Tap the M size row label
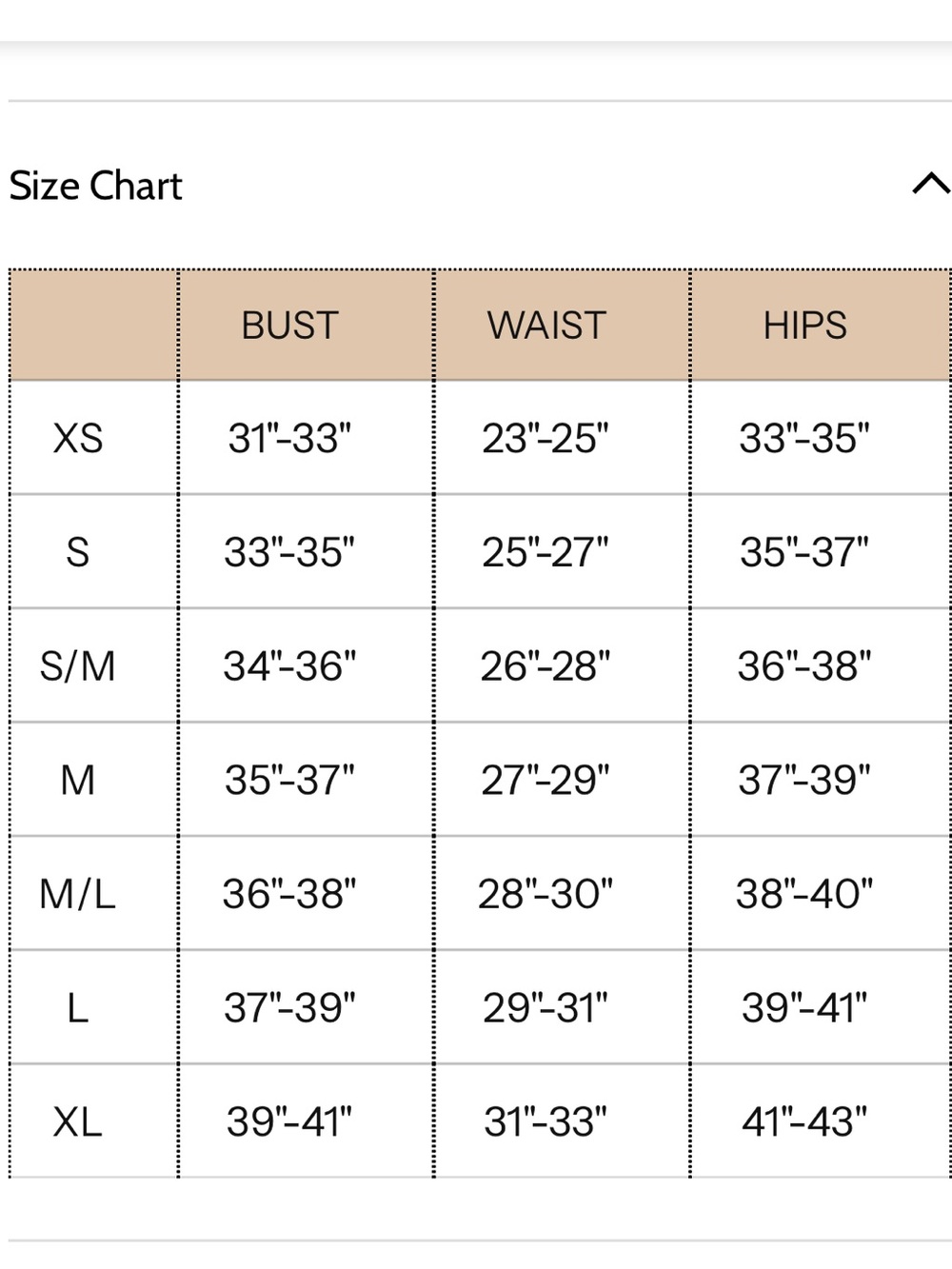 [x=78, y=781]
